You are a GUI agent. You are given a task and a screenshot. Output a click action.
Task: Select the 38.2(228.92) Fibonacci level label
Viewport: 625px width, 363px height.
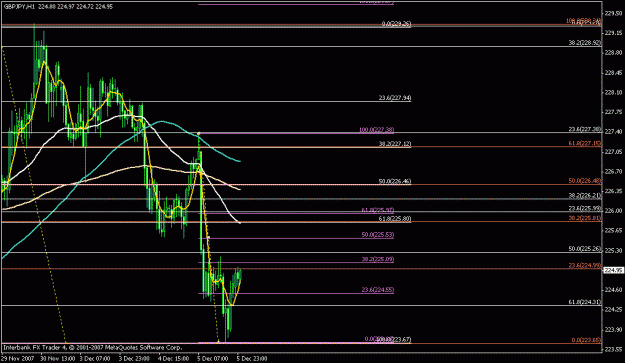point(585,43)
